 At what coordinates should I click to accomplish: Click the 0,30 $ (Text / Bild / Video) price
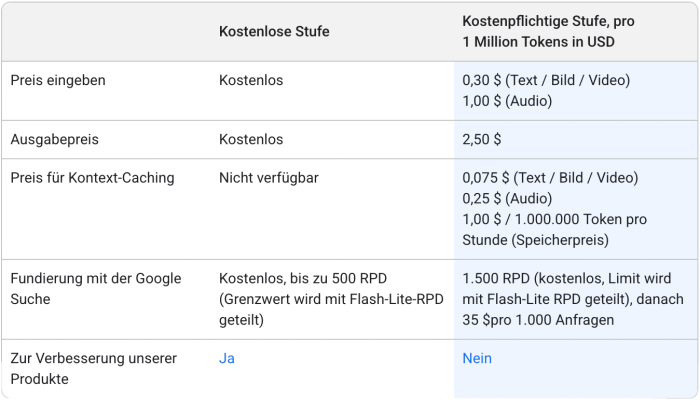(546, 80)
